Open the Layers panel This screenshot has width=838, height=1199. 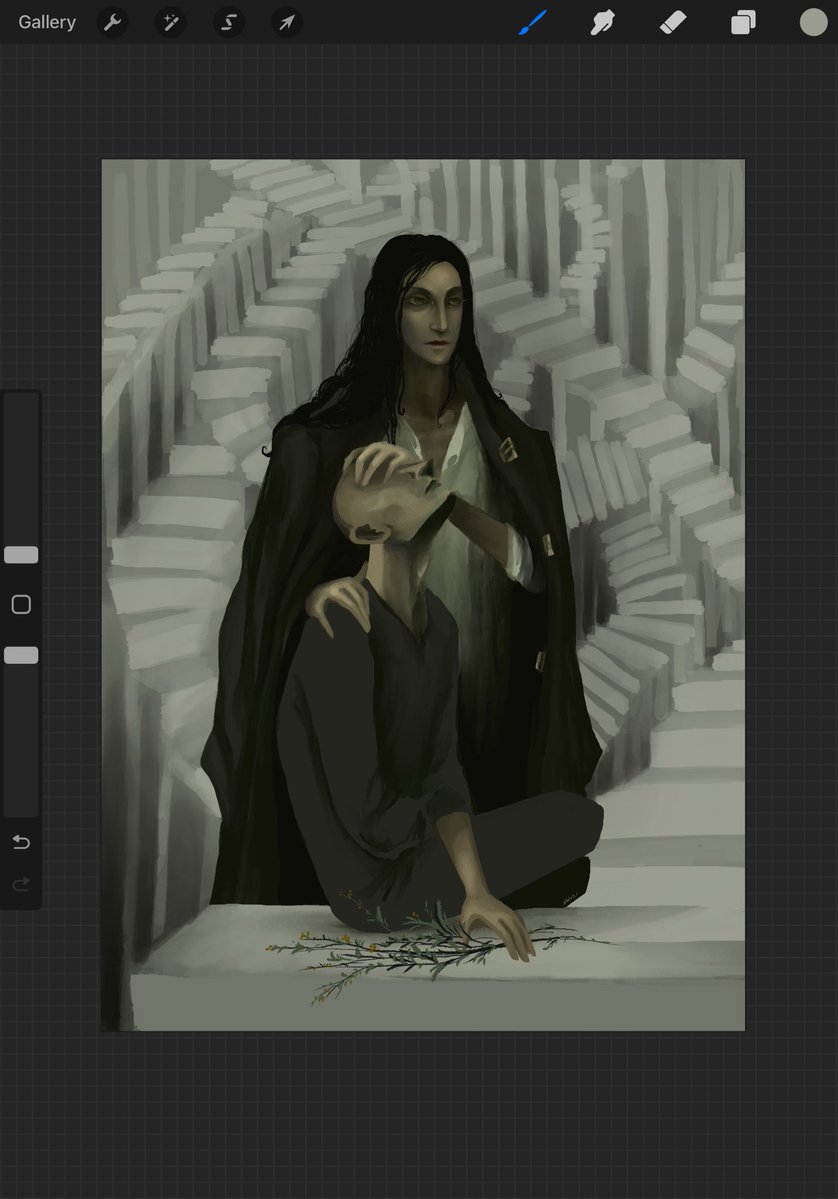point(743,22)
